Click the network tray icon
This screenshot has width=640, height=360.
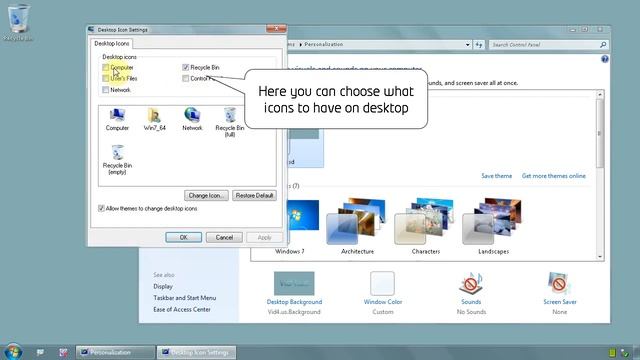(x=624, y=353)
